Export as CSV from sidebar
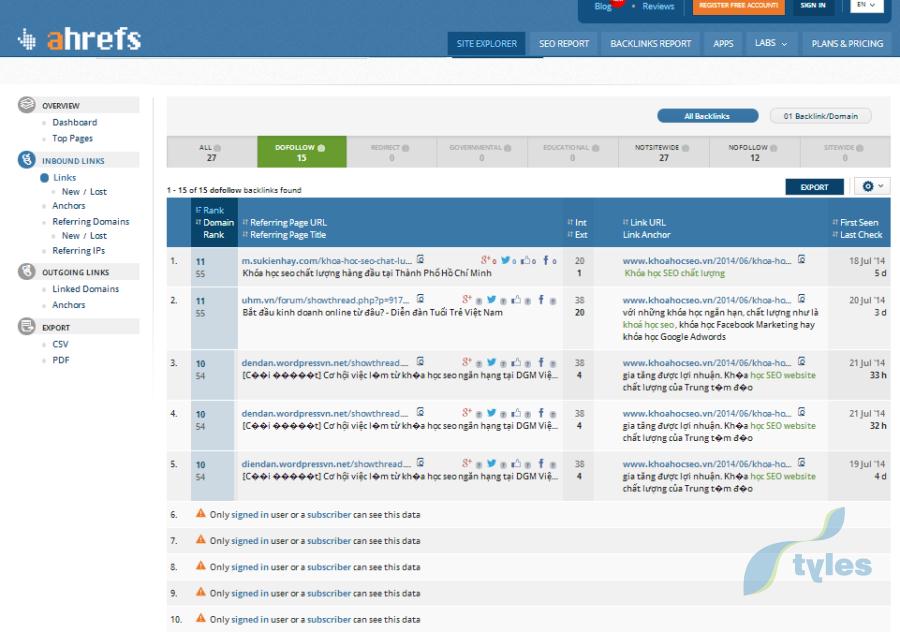The image size is (900, 632). 60,344
